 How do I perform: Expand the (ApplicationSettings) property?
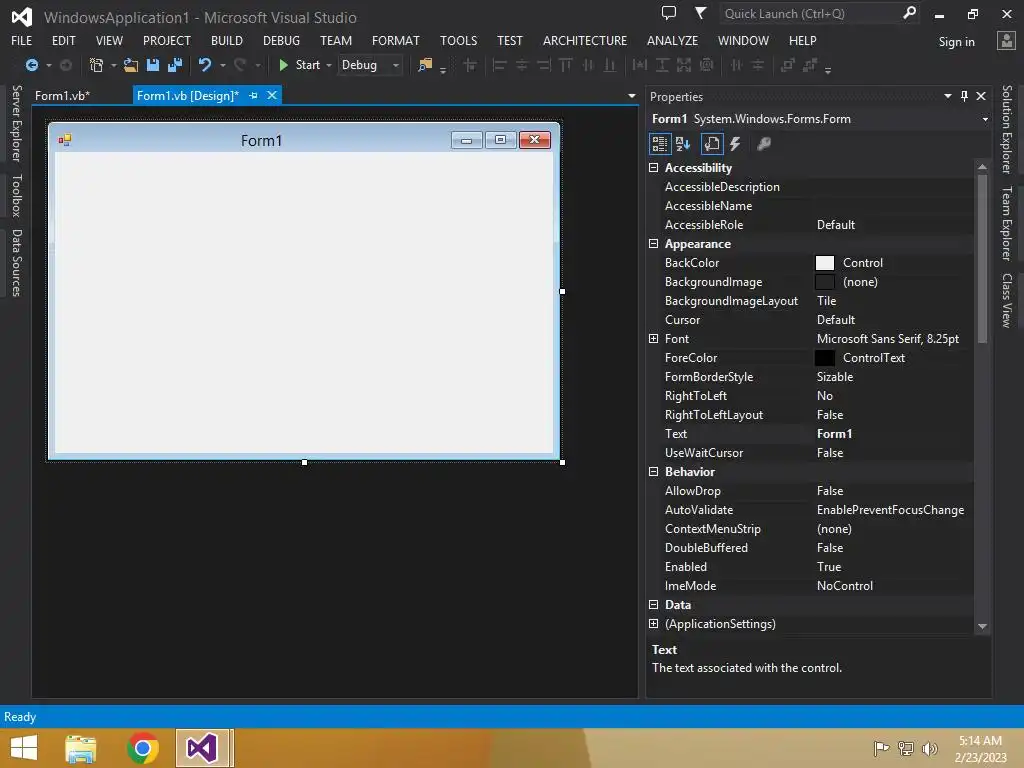tap(653, 624)
